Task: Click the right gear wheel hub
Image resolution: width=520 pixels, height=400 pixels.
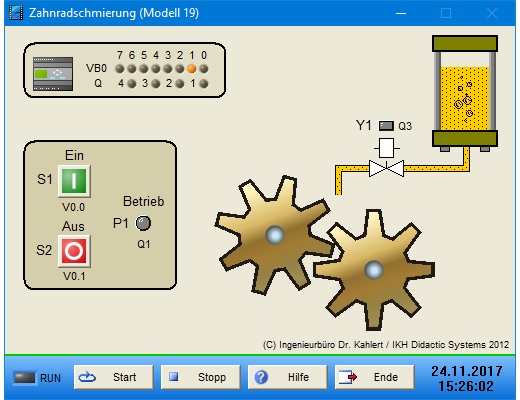Action: 374,270
